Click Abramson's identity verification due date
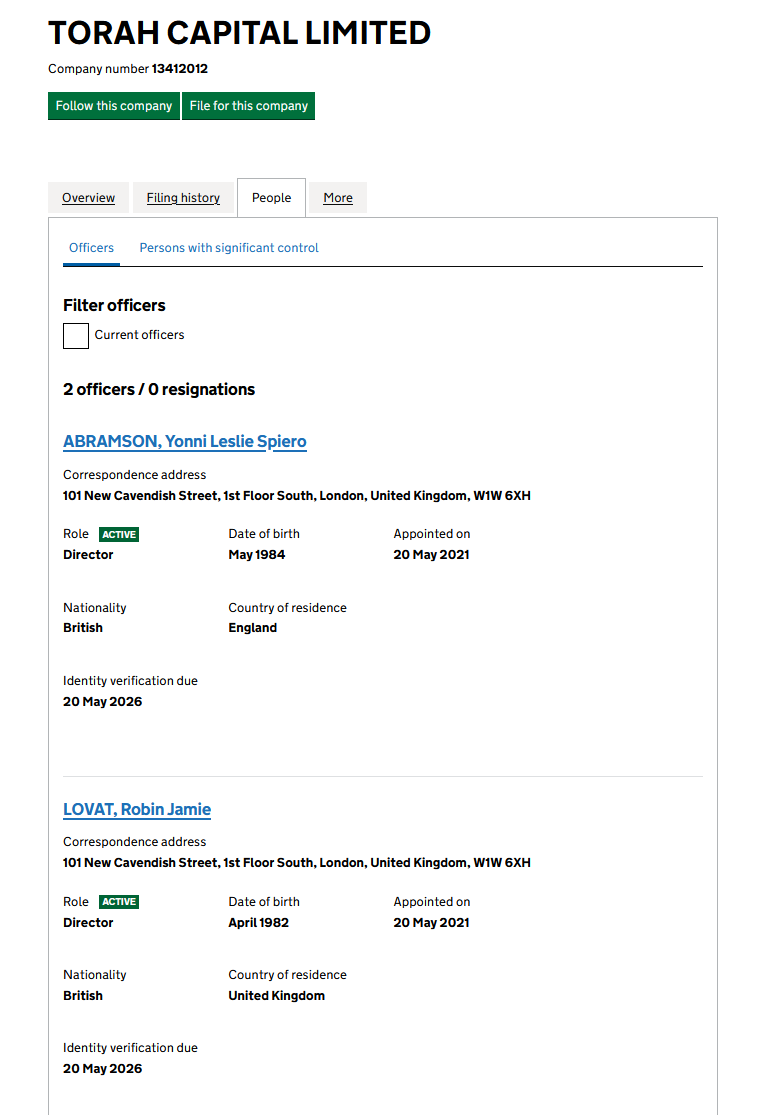 click(x=102, y=702)
